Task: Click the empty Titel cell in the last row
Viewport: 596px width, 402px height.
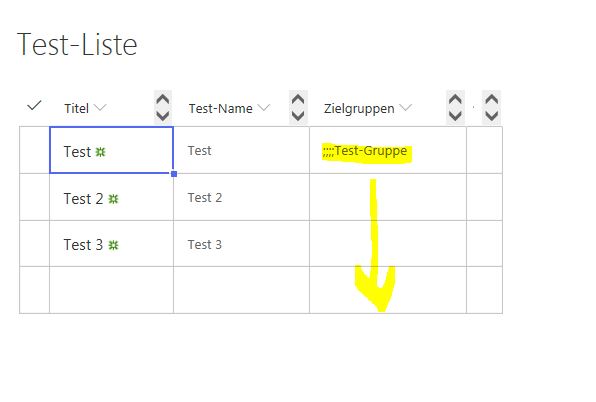Action: tap(111, 290)
